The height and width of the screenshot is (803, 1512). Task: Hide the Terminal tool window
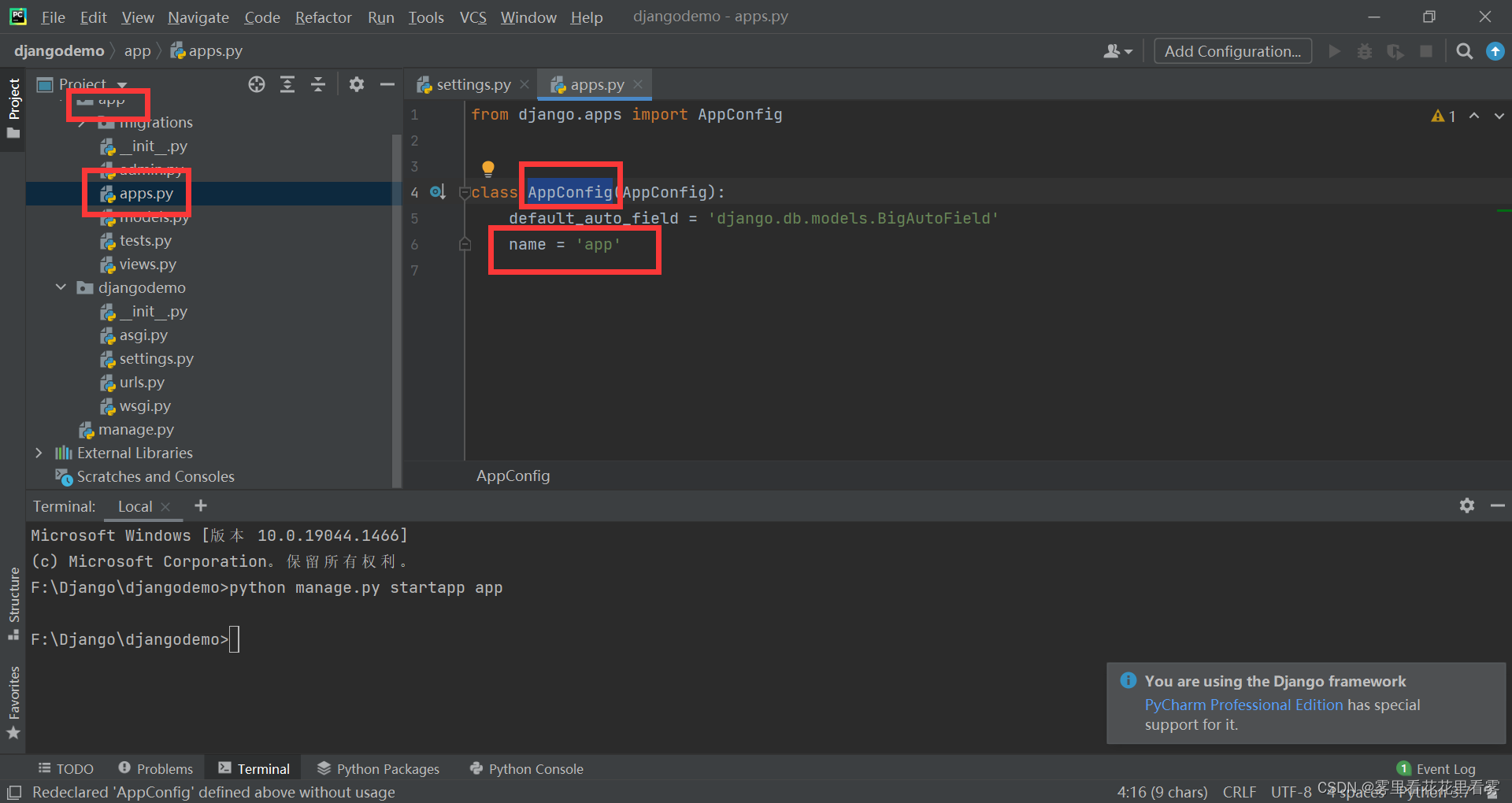pos(1498,505)
